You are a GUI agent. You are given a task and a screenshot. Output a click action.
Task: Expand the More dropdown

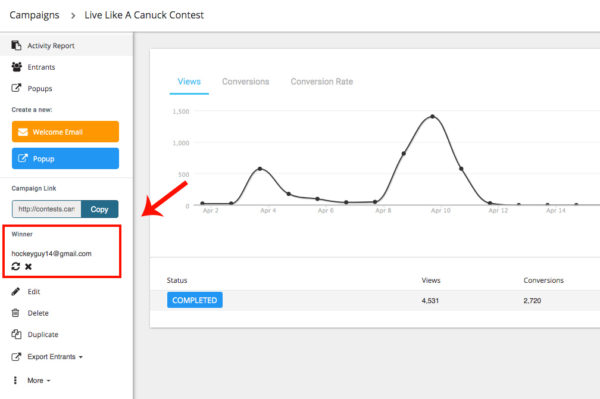(x=39, y=380)
